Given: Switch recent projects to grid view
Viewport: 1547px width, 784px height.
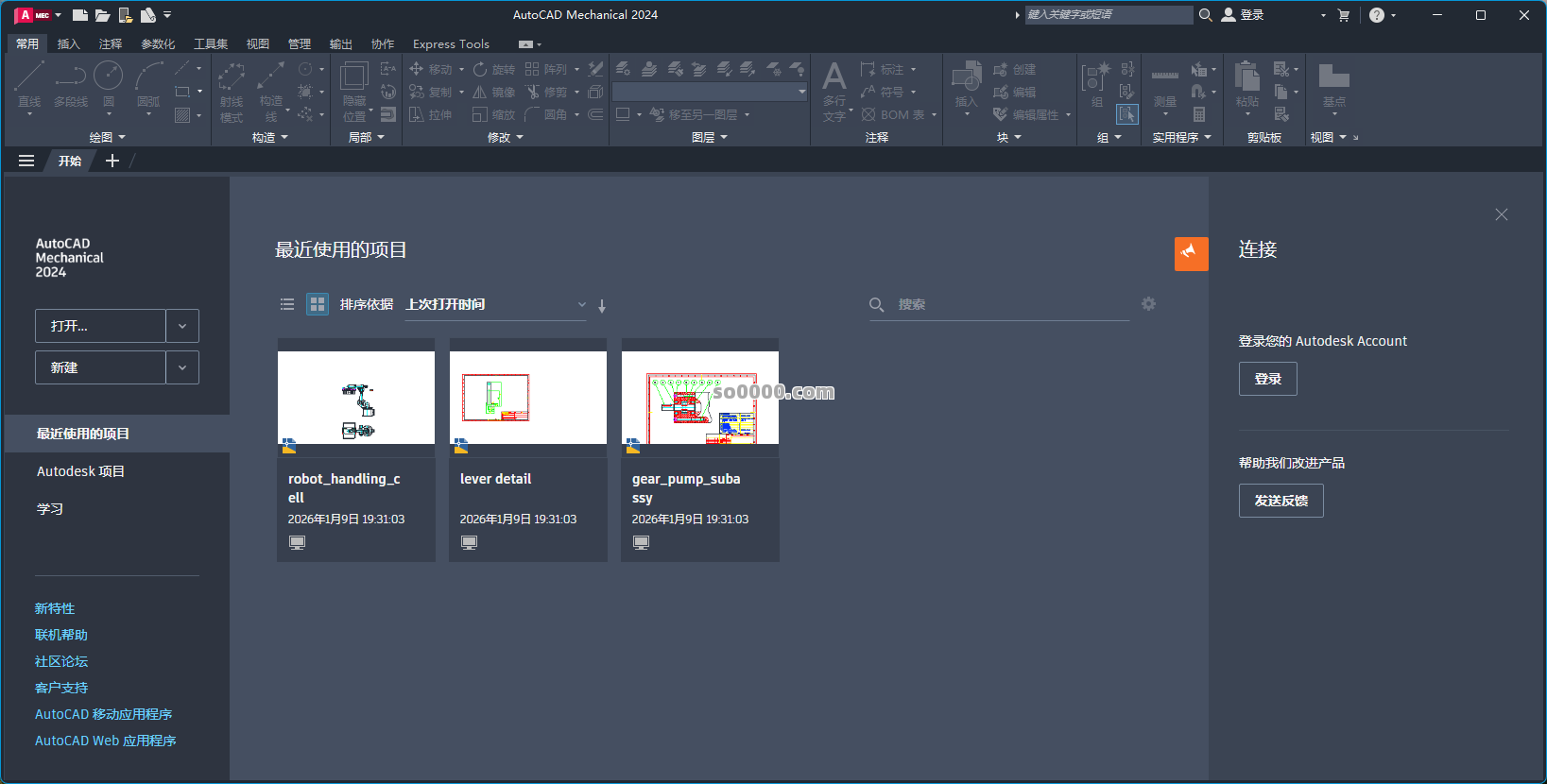Looking at the screenshot, I should pos(318,304).
